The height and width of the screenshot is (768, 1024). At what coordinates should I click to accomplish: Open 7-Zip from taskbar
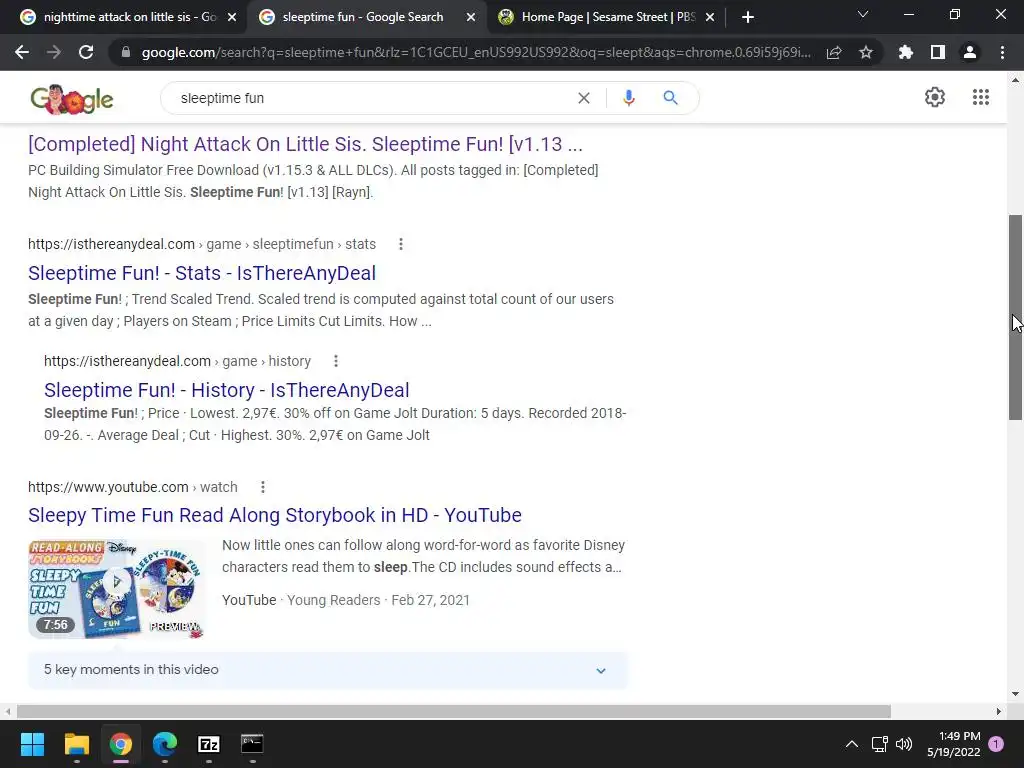[x=208, y=744]
